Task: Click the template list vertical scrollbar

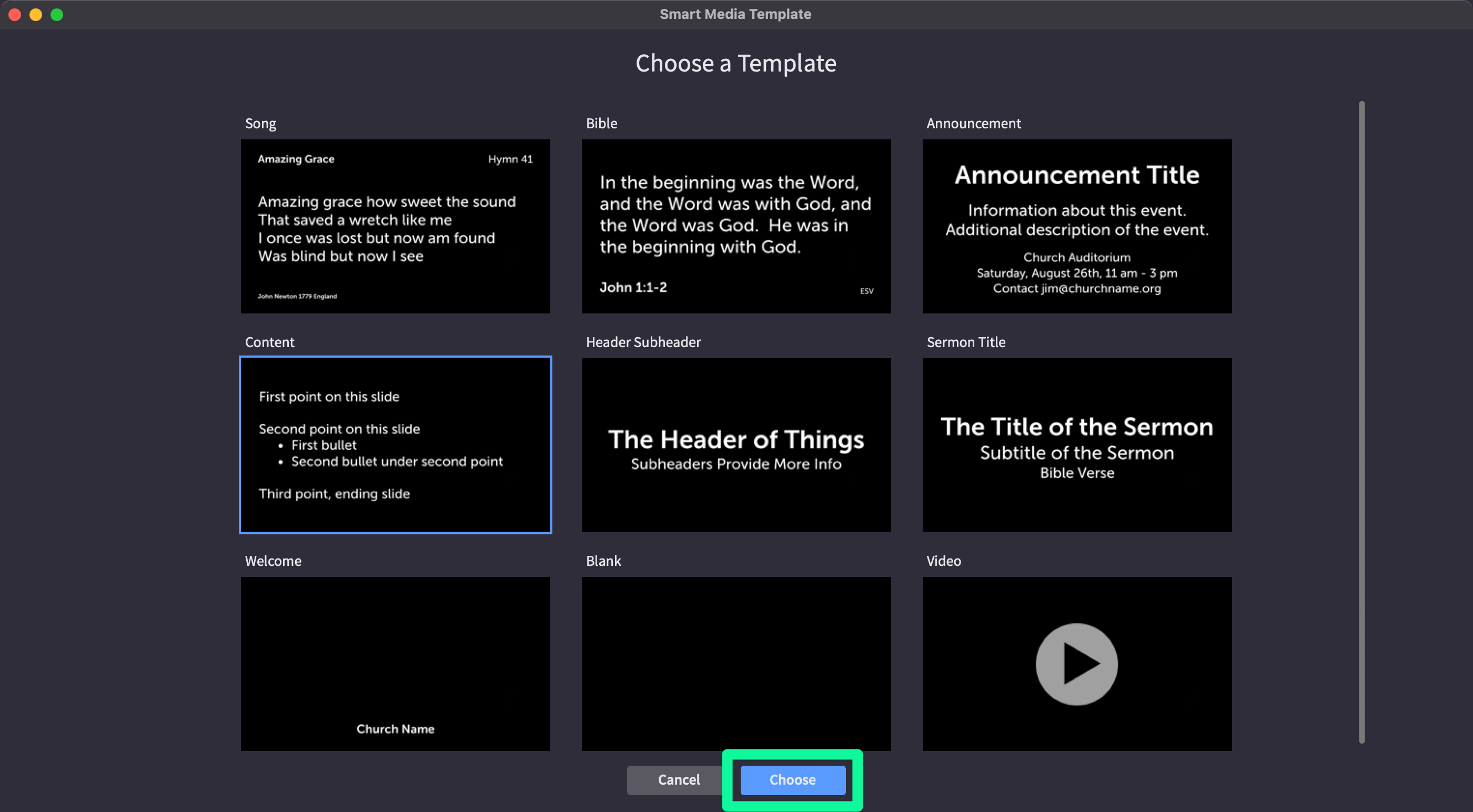Action: [1361, 422]
